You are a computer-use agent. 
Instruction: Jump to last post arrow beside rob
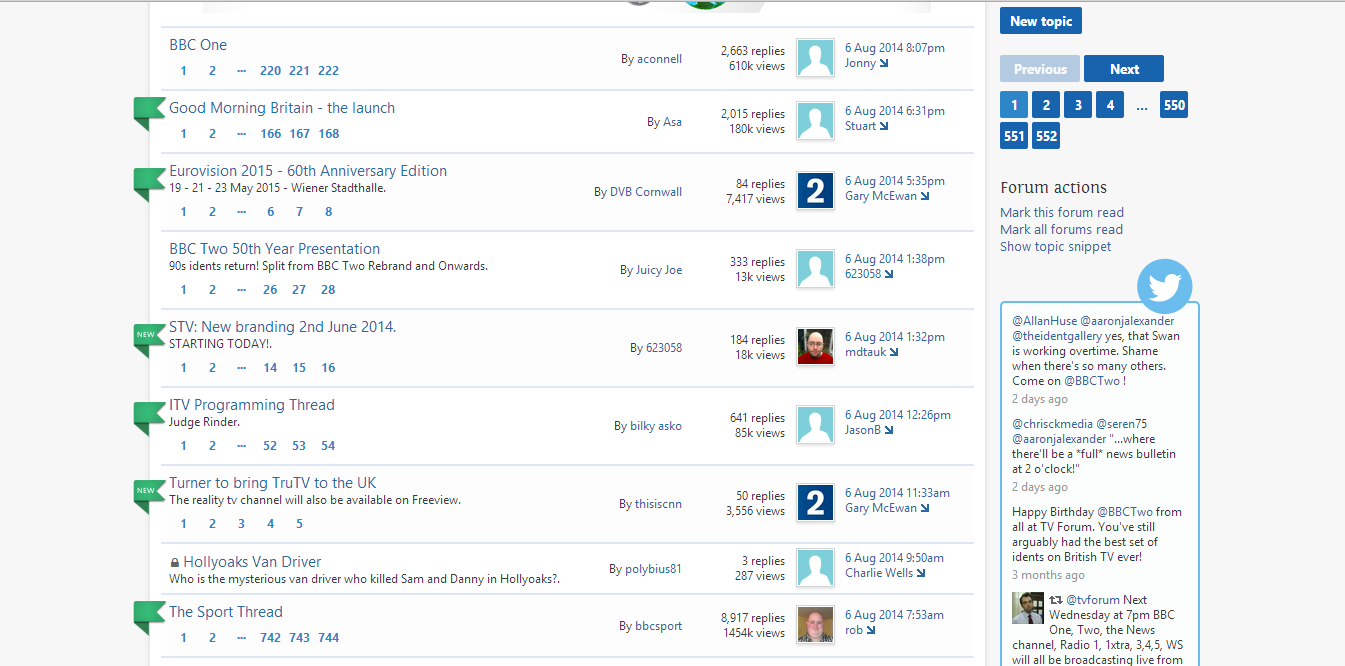871,630
